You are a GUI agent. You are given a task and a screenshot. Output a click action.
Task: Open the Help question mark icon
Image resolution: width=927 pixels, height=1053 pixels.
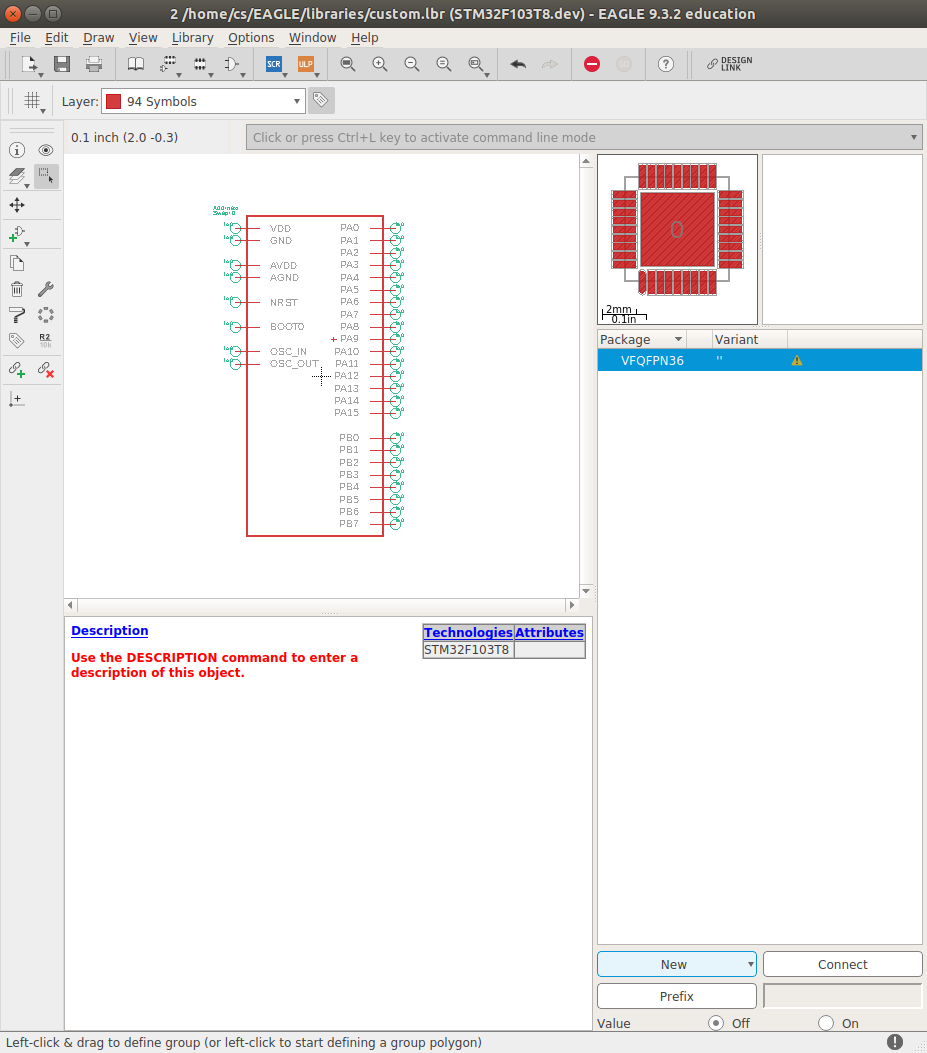click(x=666, y=64)
